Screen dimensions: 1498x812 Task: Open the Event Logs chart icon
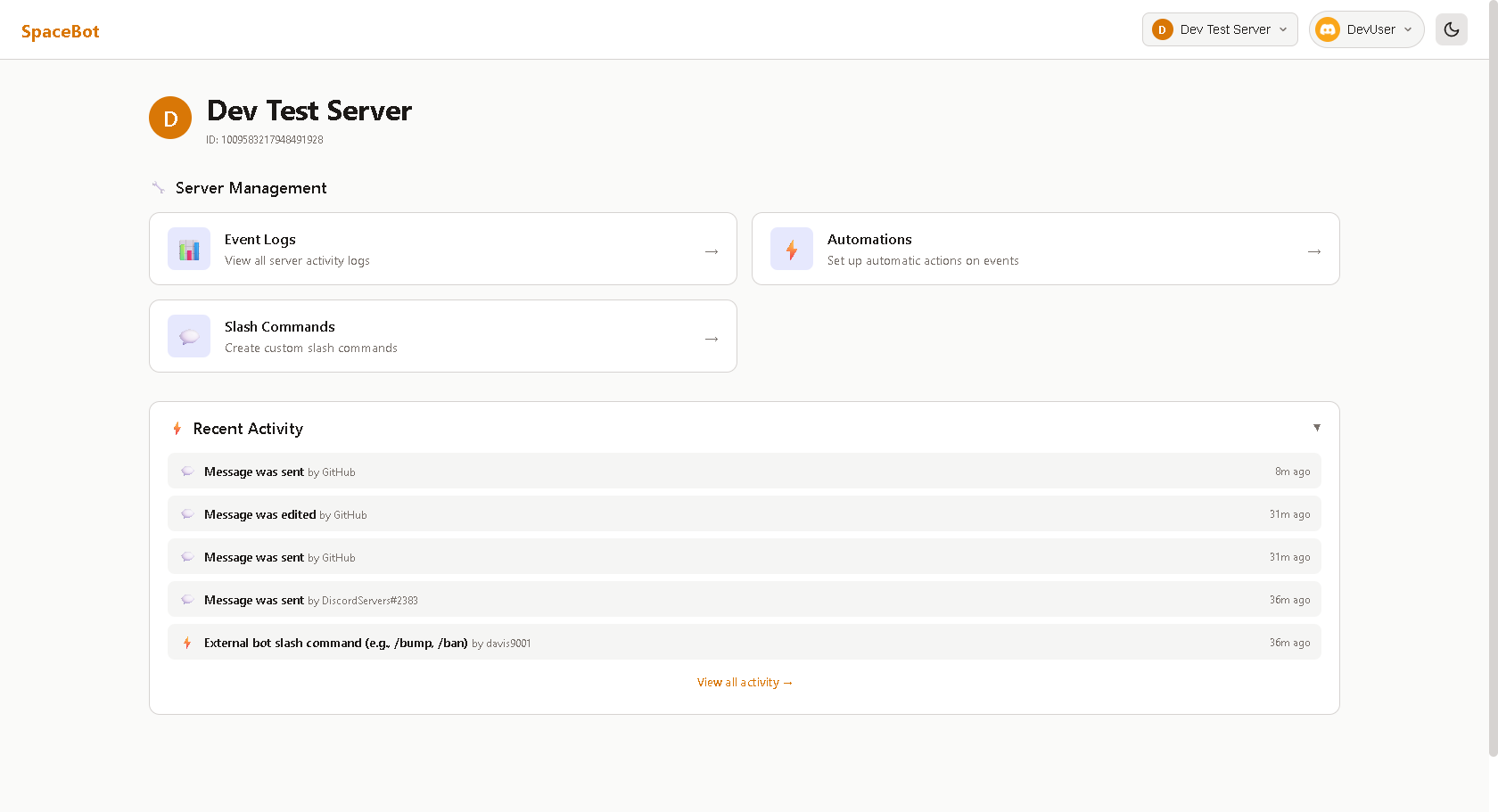tap(189, 249)
